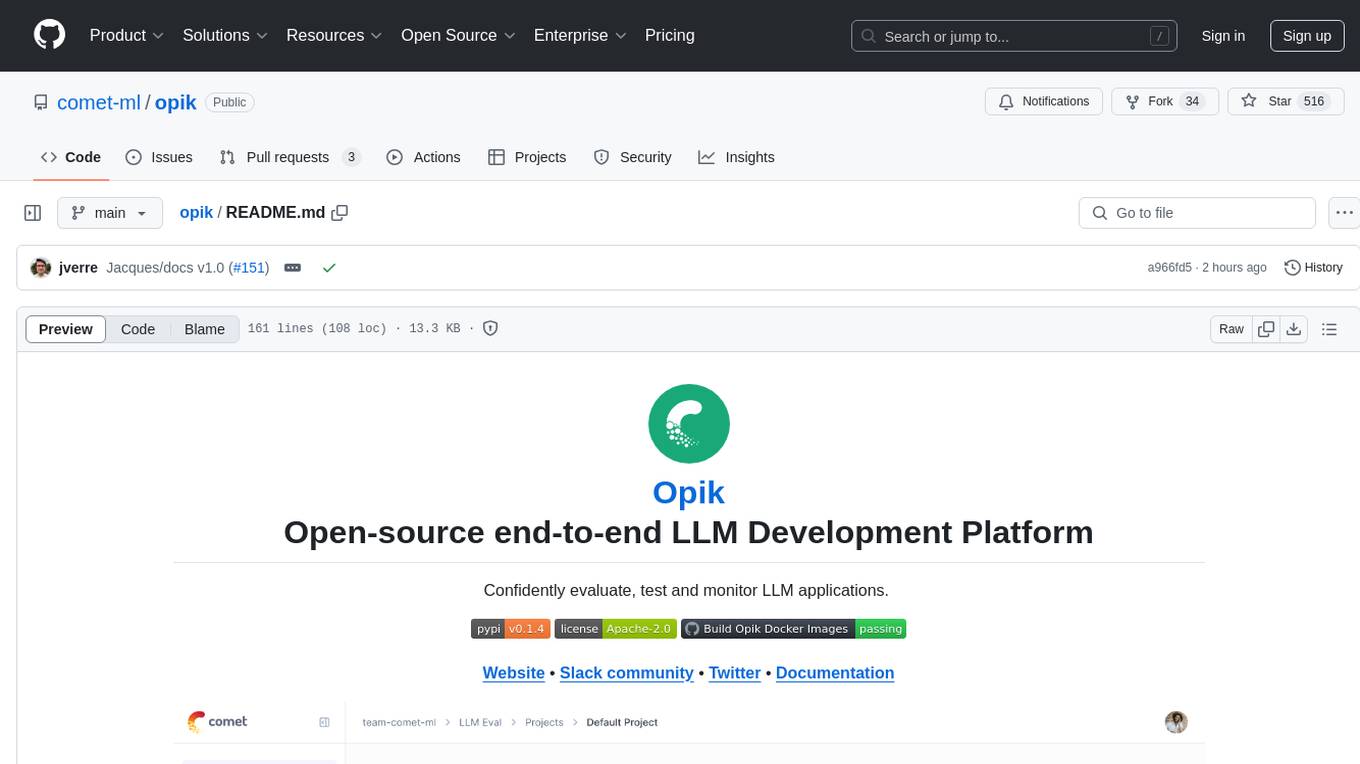Open the star count 516
The width and height of the screenshot is (1360, 764).
[1314, 102]
